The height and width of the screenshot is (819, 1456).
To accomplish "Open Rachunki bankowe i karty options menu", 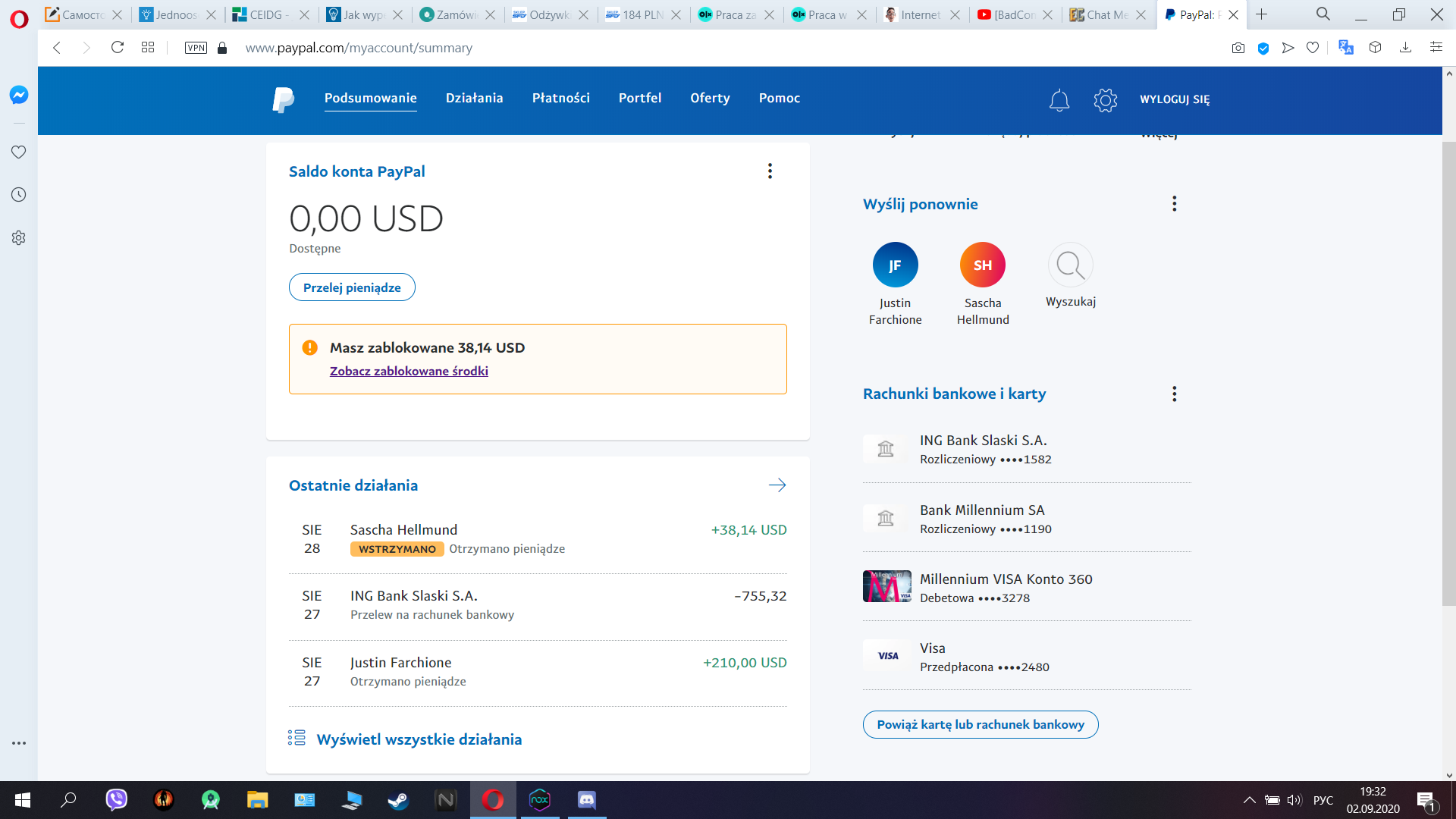I will point(1175,394).
